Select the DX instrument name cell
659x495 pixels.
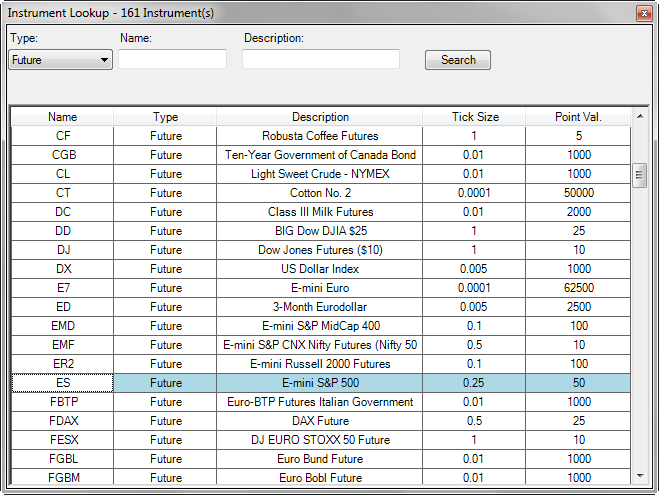[63, 269]
